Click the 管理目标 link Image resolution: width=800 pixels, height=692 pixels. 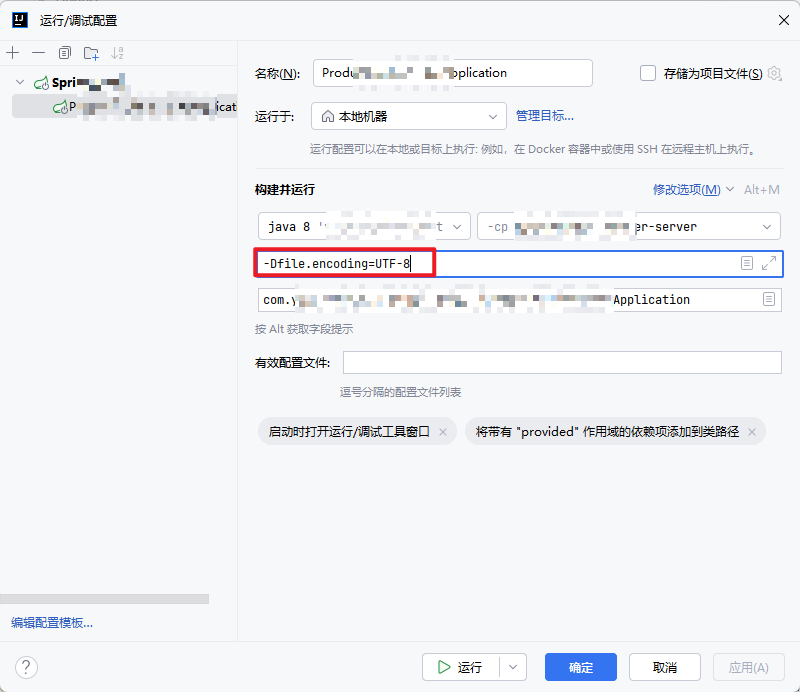(x=545, y=116)
